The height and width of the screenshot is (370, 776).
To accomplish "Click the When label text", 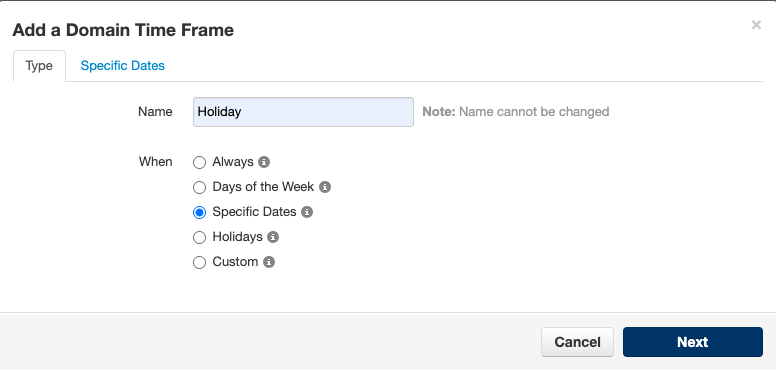I will pyautogui.click(x=155, y=162).
